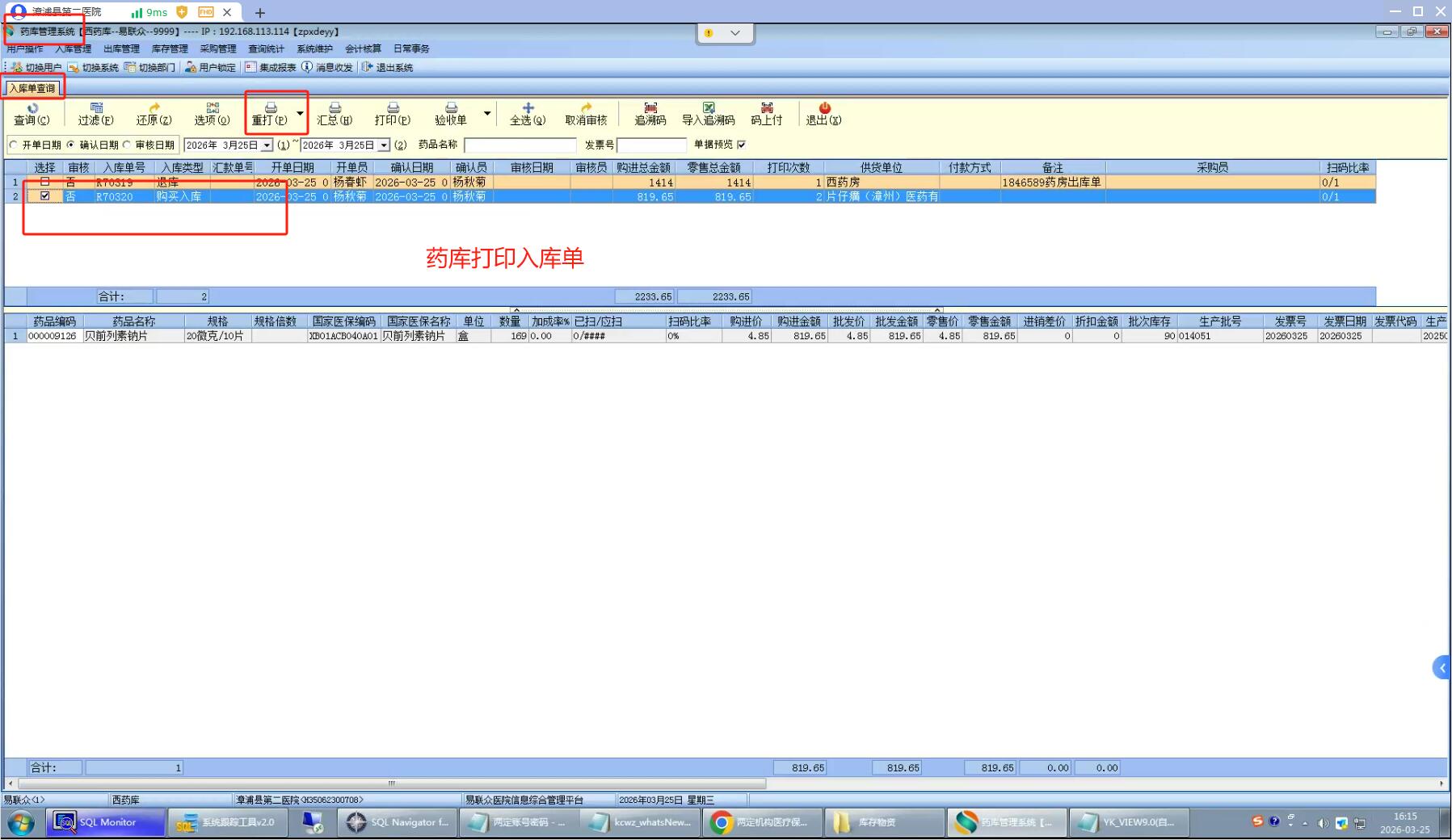The height and width of the screenshot is (840, 1452).
Task: Expand the 重打(P) dropdown arrow
Action: (300, 113)
